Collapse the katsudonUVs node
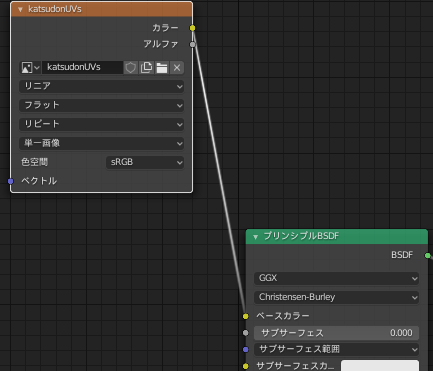 coord(20,9)
